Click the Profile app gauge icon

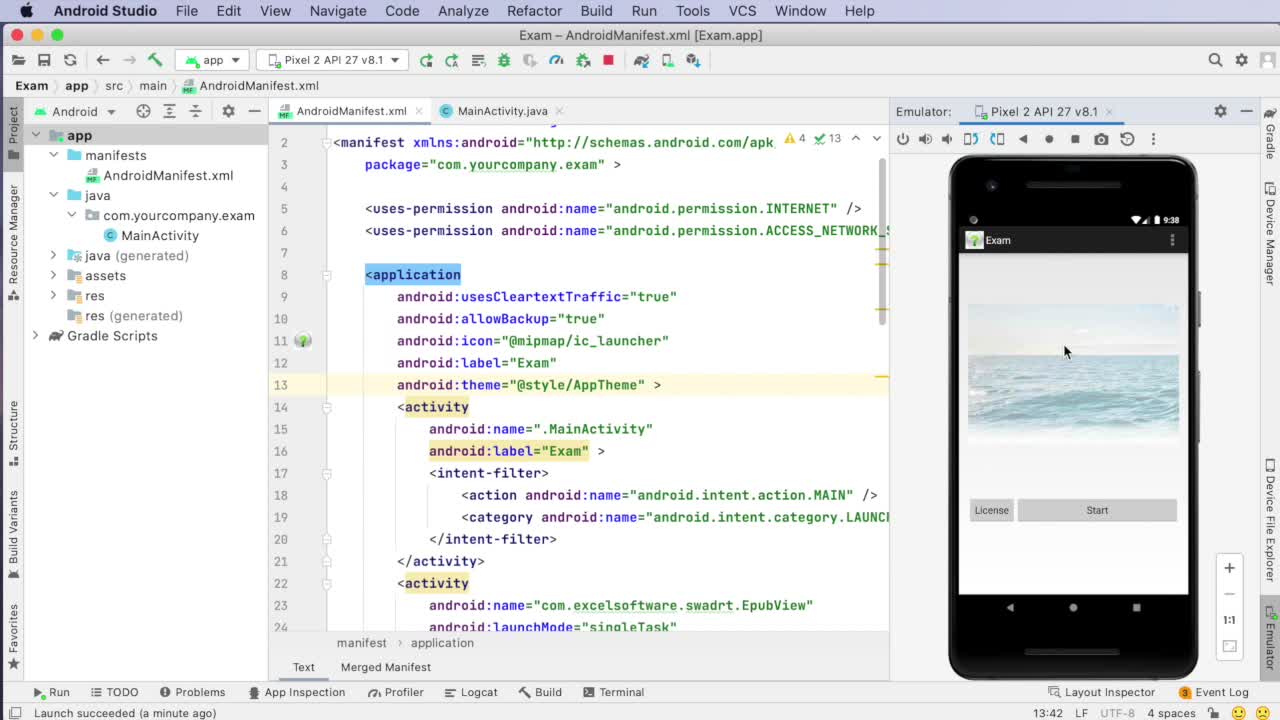click(556, 60)
